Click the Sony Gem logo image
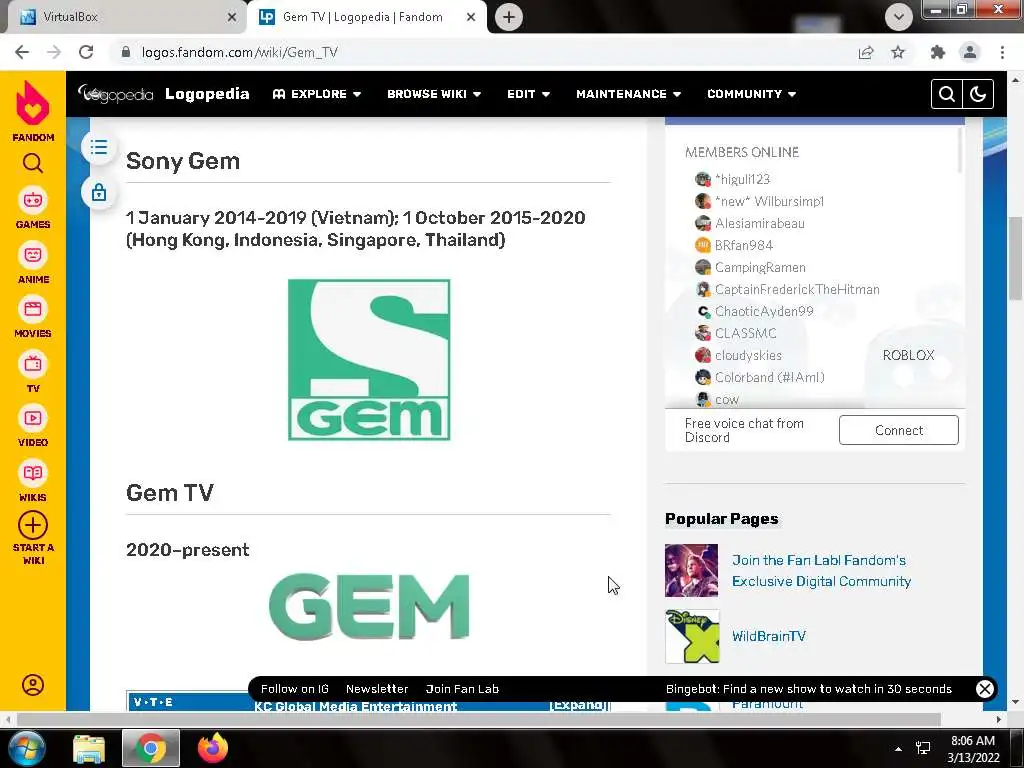Viewport: 1024px width, 768px height. click(x=369, y=360)
